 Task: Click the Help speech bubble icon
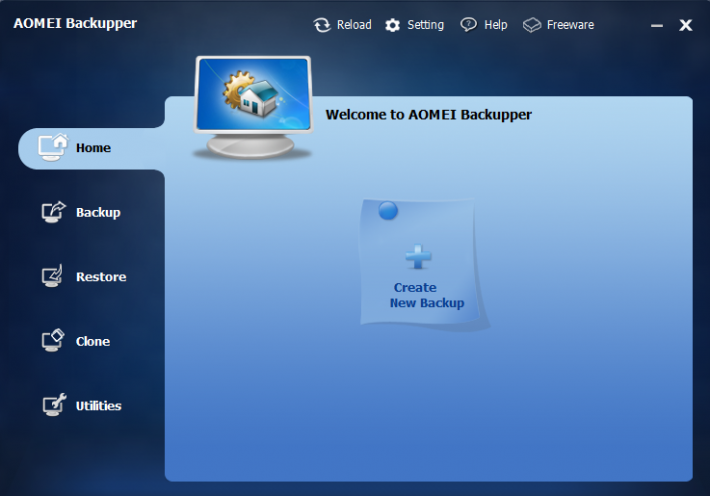point(469,24)
